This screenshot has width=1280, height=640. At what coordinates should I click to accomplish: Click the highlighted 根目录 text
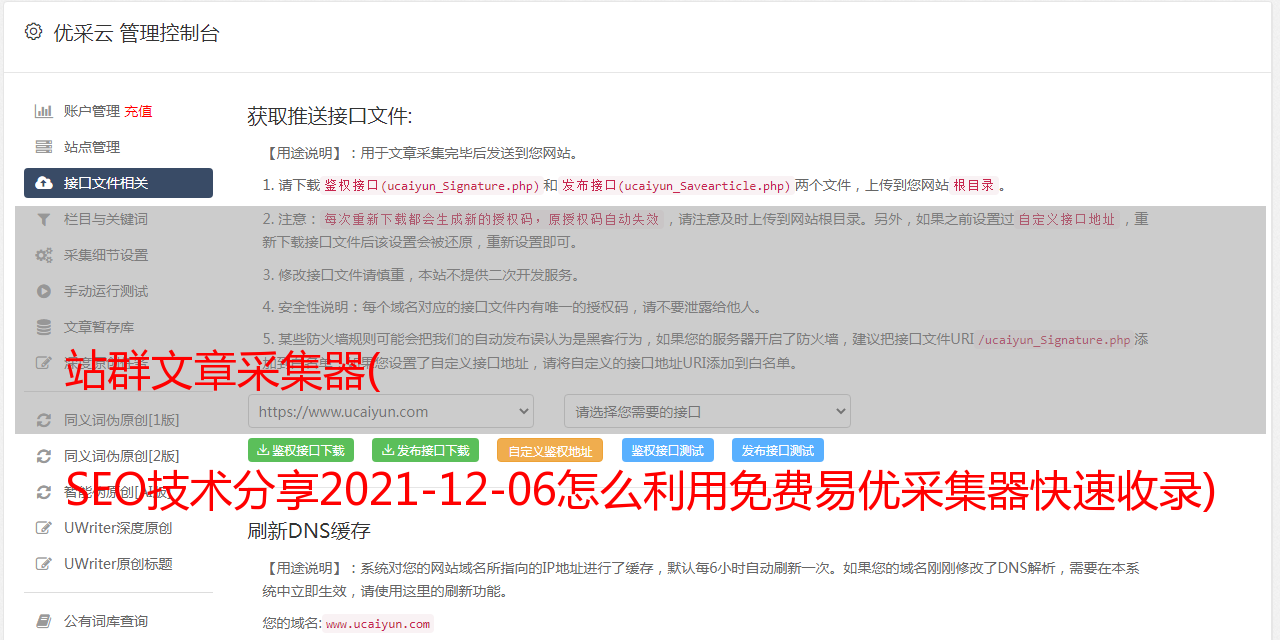tap(974, 185)
